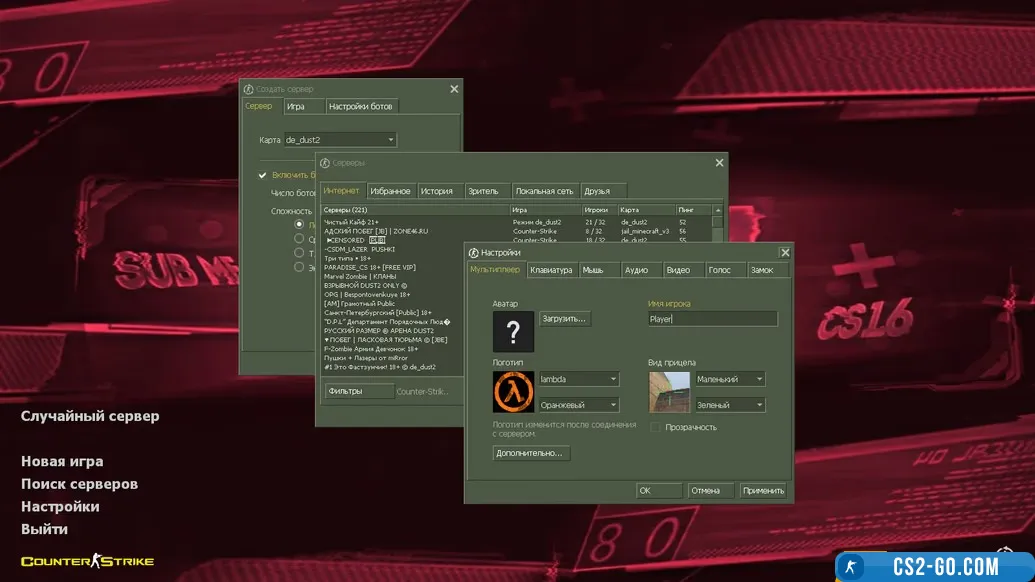Switch to the Клавиатура settings tab
Image resolution: width=1035 pixels, height=582 pixels.
tap(551, 270)
